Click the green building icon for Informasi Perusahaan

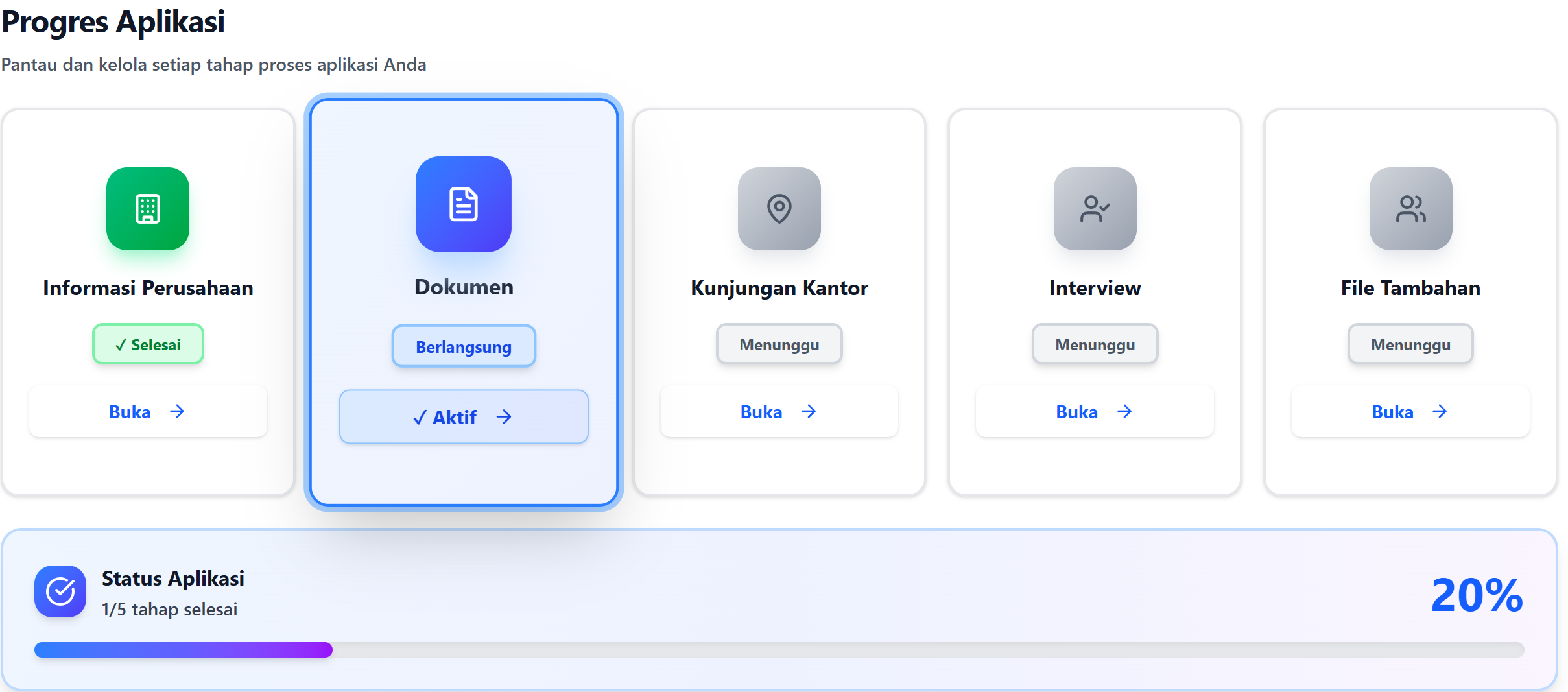click(148, 209)
